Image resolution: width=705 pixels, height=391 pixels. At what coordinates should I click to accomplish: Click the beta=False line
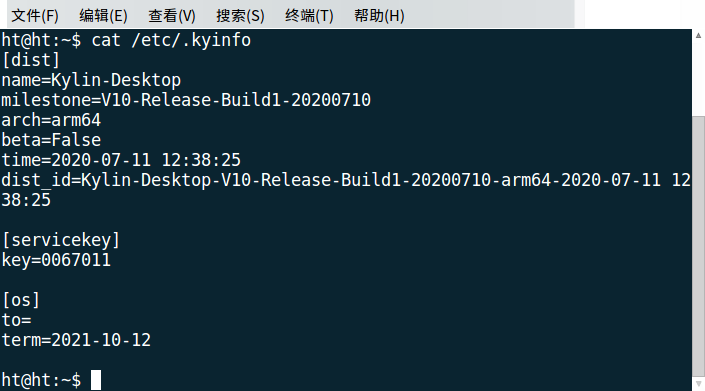51,140
